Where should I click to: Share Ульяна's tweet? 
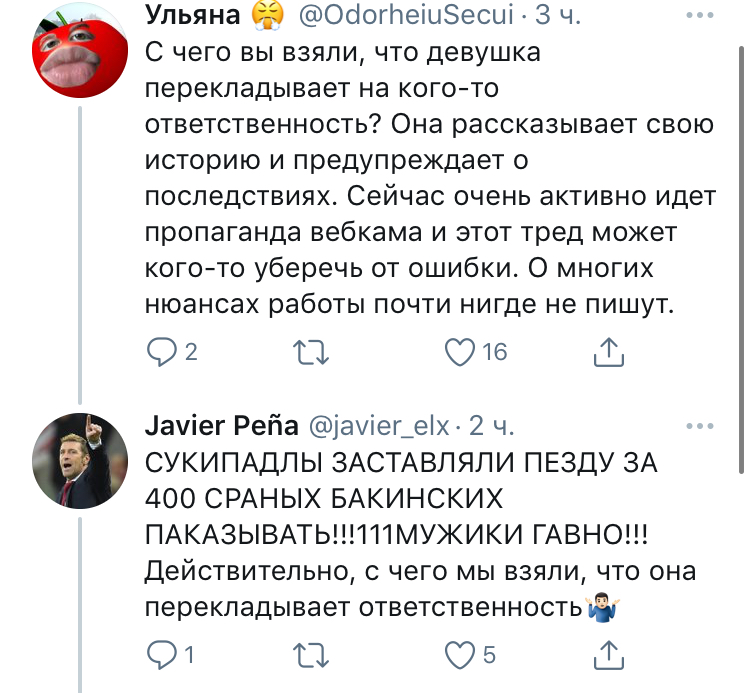point(609,351)
